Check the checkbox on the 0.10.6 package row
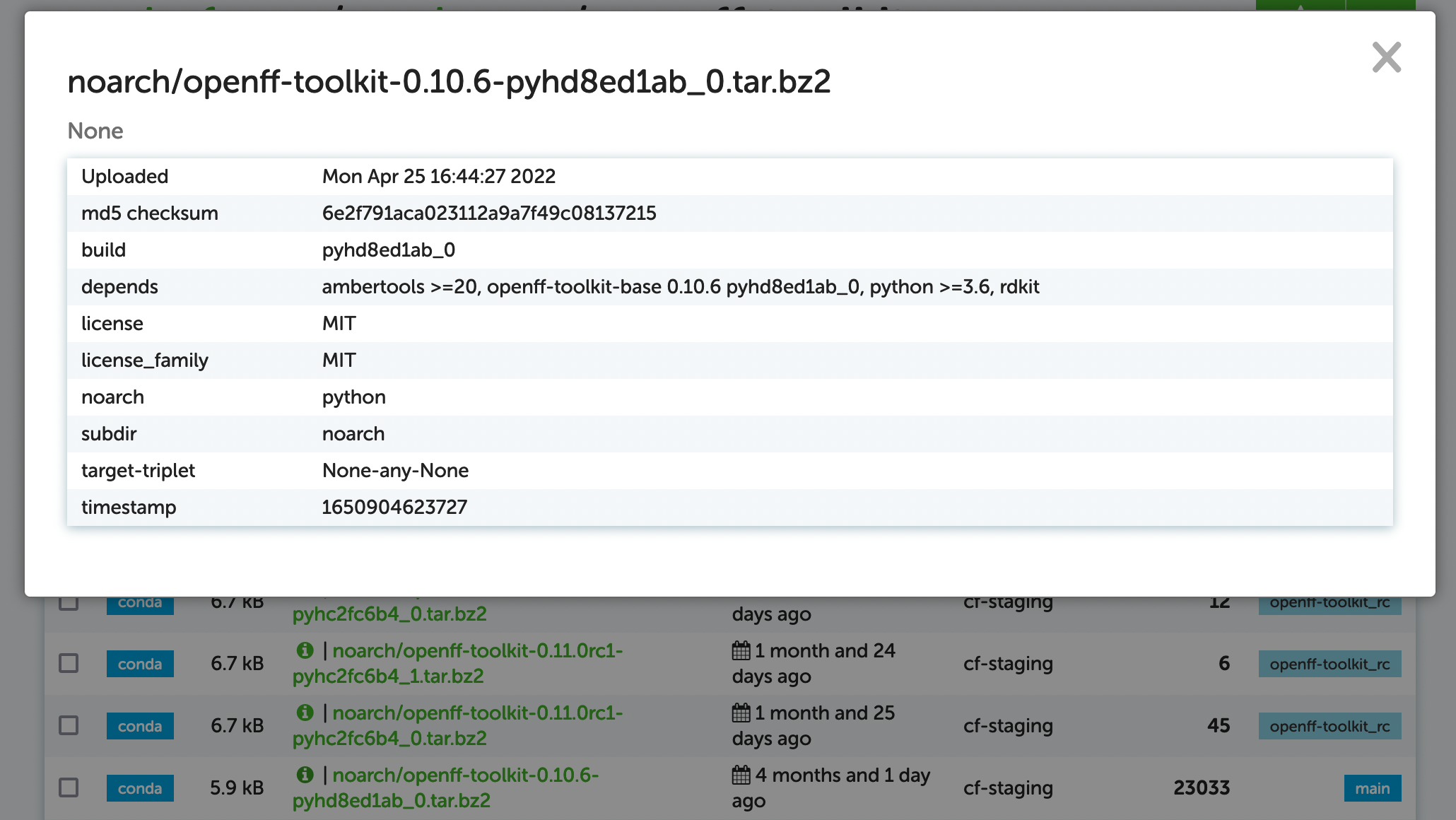 [68, 787]
